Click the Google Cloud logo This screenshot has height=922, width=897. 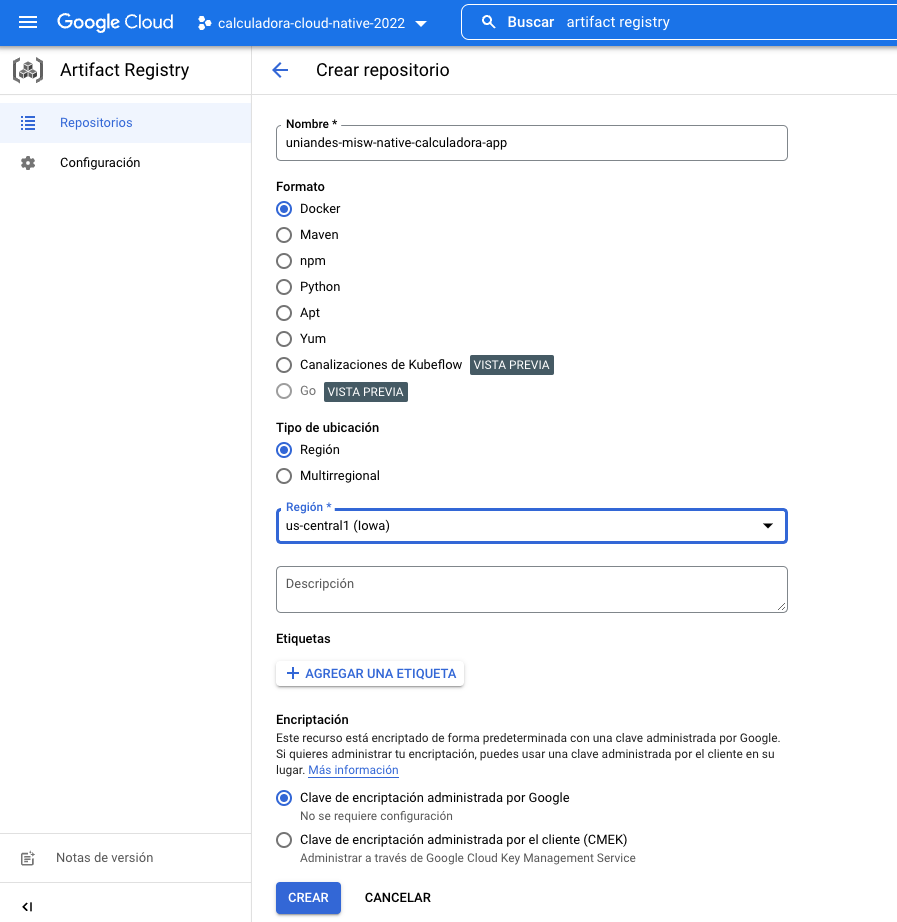click(115, 22)
